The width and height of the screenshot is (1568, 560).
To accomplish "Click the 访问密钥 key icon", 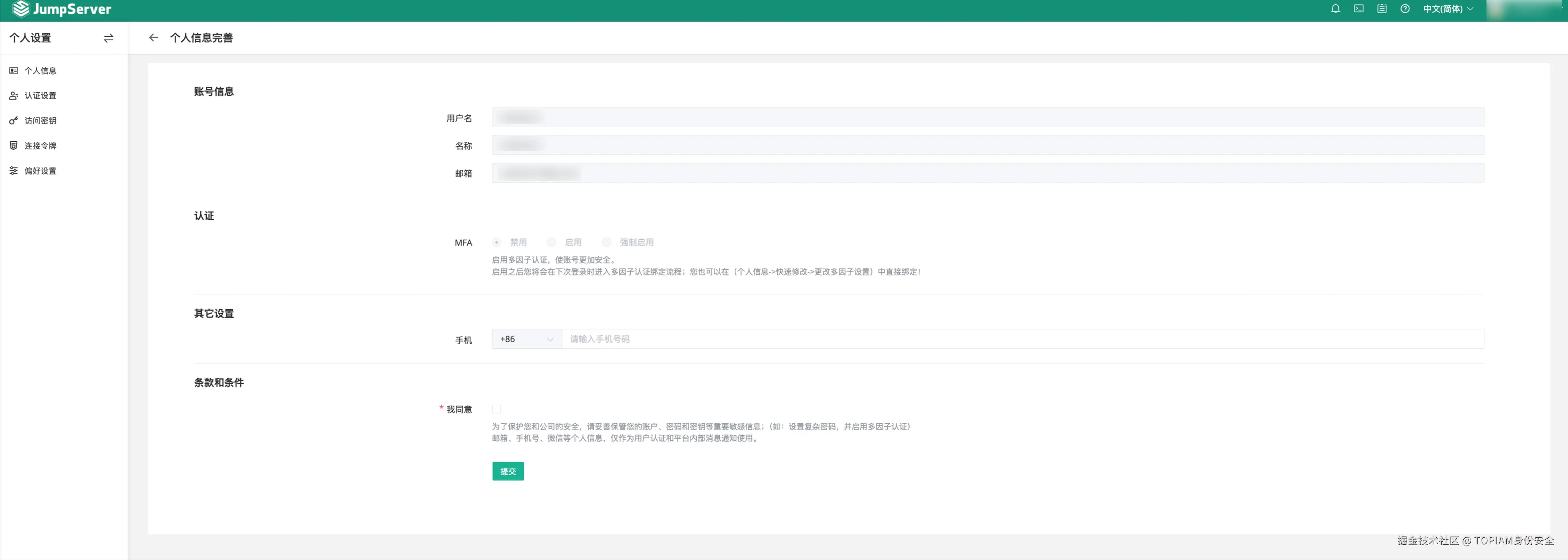I will pyautogui.click(x=14, y=121).
